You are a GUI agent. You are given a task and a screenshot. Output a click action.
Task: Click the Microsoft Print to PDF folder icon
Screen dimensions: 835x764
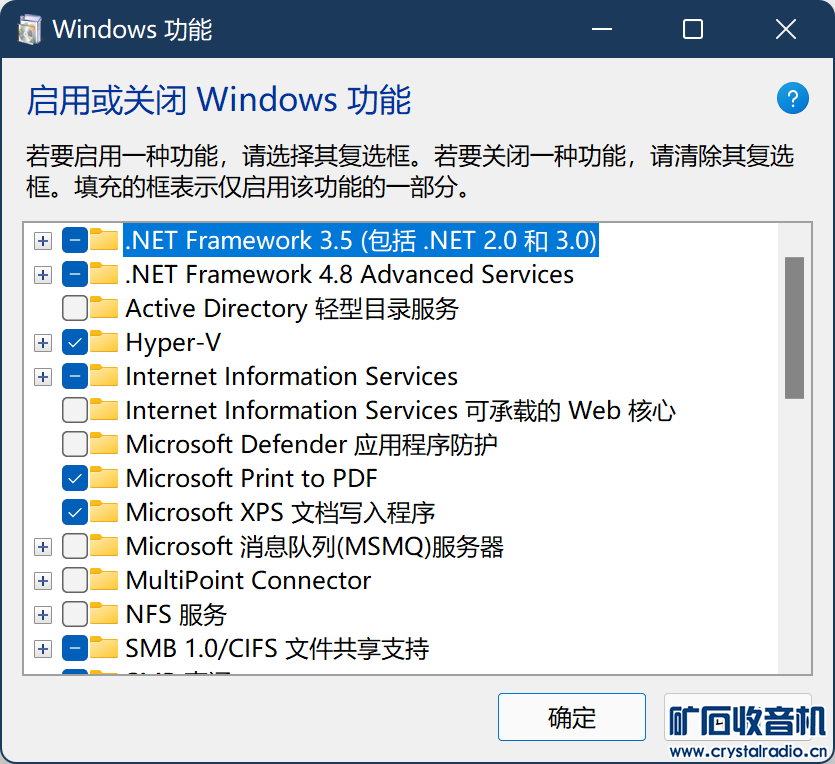(104, 478)
